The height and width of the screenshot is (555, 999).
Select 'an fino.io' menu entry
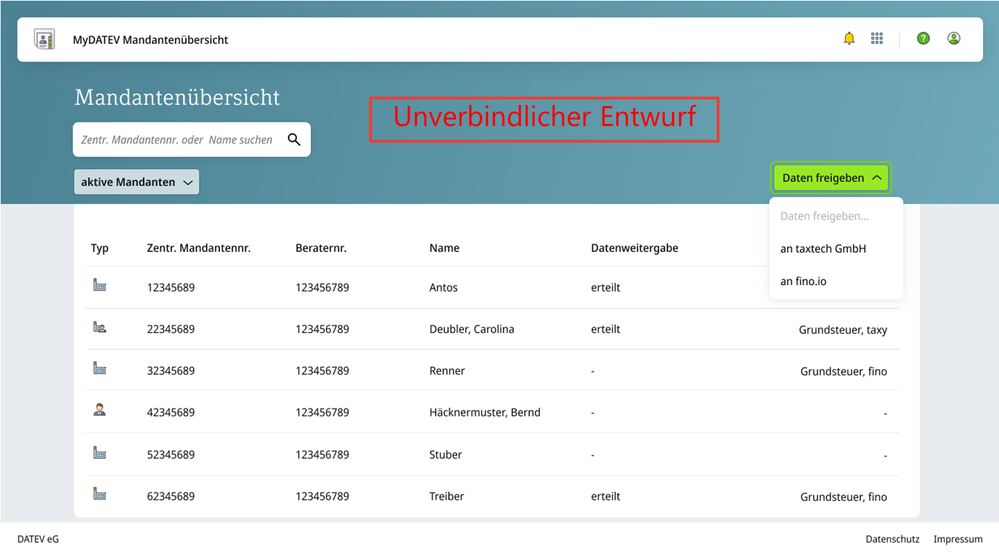(x=803, y=281)
